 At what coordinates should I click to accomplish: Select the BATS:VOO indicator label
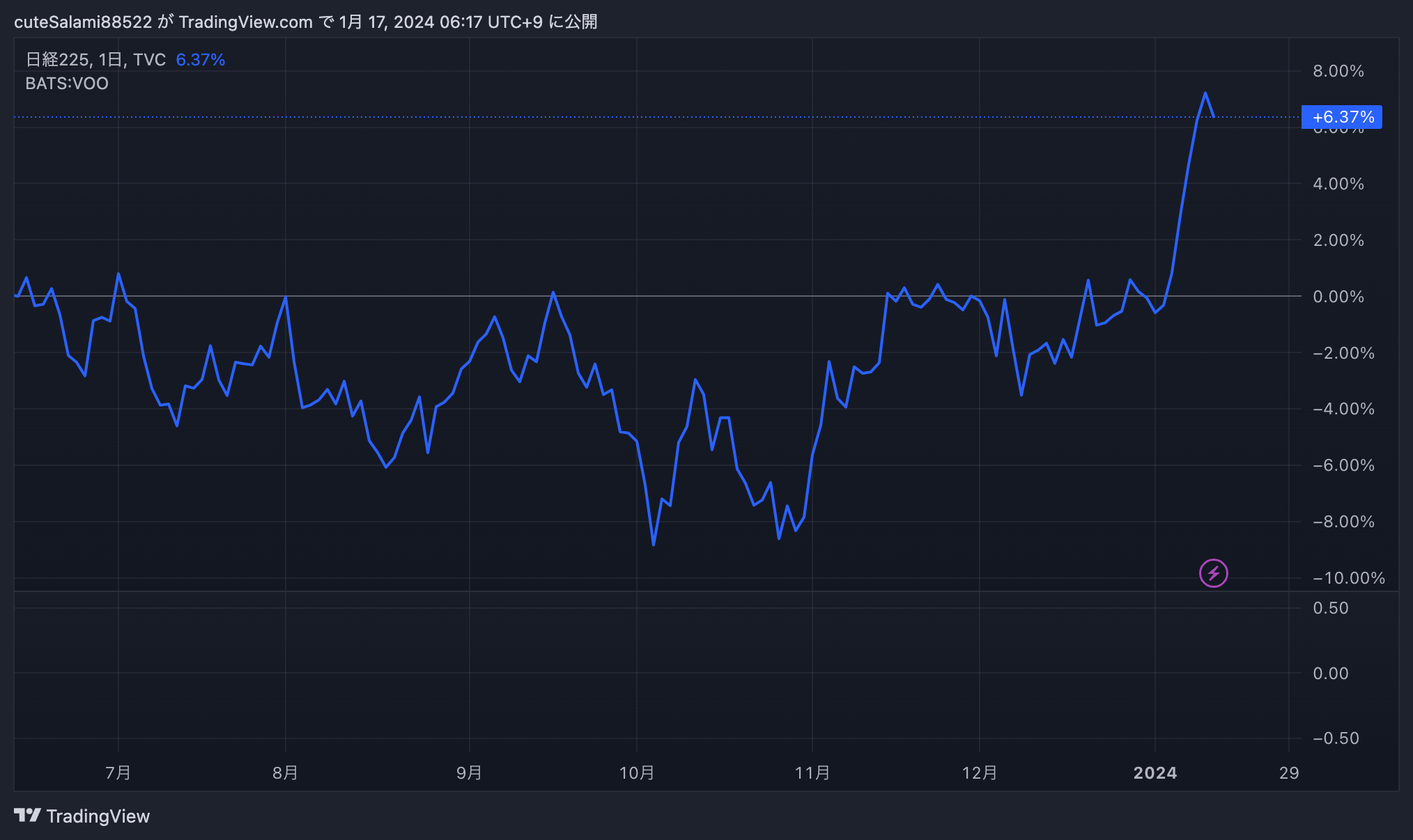67,84
